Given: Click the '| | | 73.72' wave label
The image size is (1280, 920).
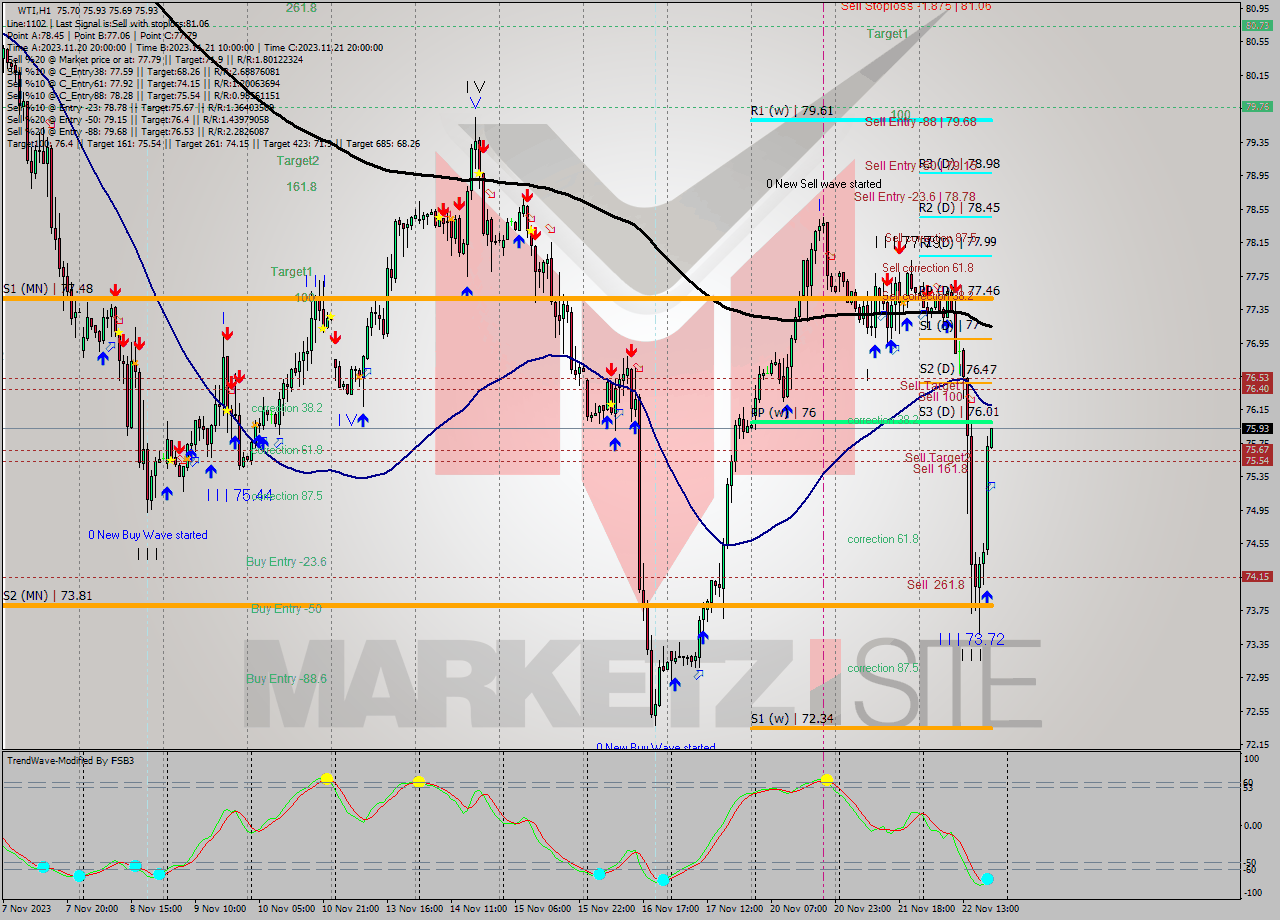Looking at the screenshot, I should (x=971, y=638).
